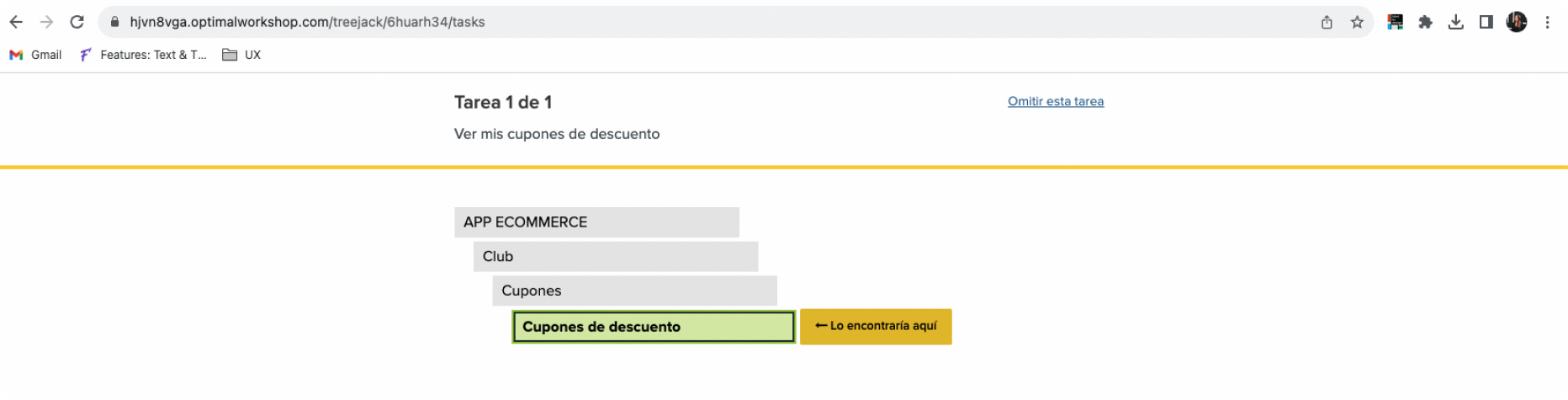
Task: Open the Extensions puzzle icon
Action: pos(1425,23)
